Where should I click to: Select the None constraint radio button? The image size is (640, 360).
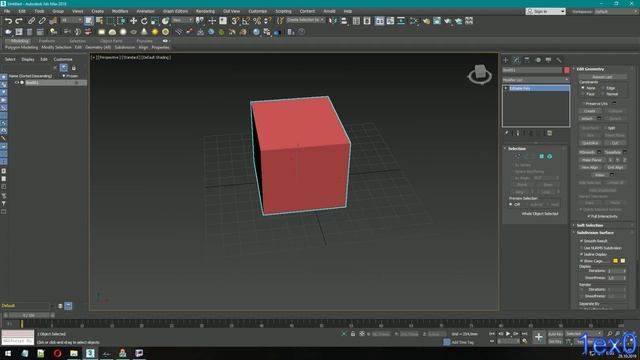pos(583,88)
